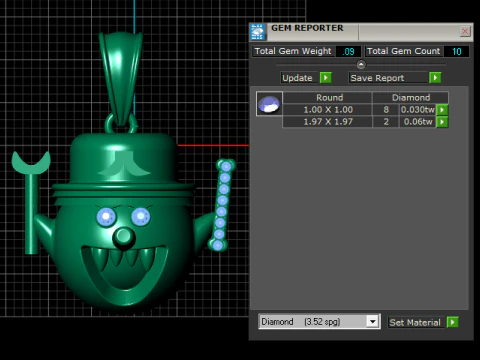This screenshot has width=480, height=360.
Task: Click the Save Report button
Action: pos(388,78)
